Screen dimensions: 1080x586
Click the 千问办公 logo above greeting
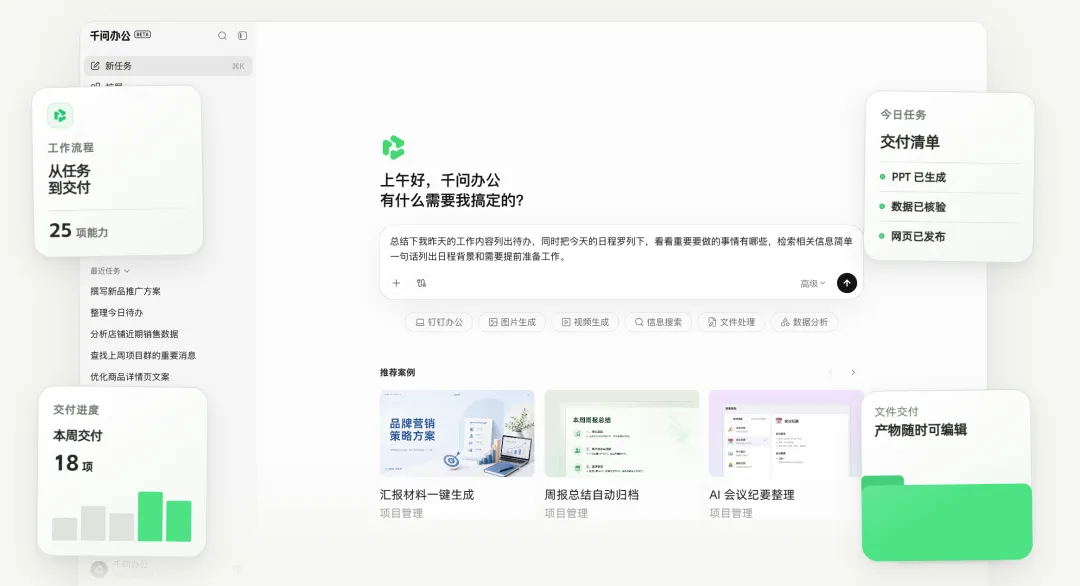(x=393, y=147)
